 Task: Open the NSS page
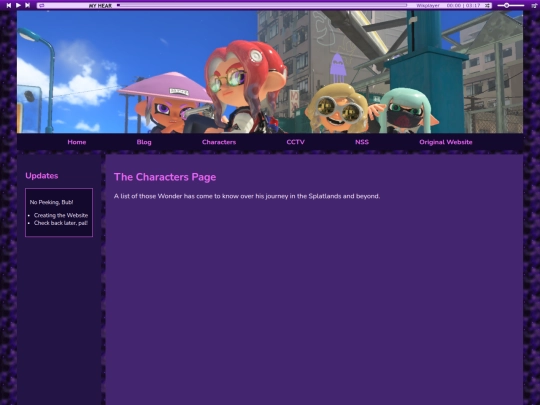coord(362,142)
